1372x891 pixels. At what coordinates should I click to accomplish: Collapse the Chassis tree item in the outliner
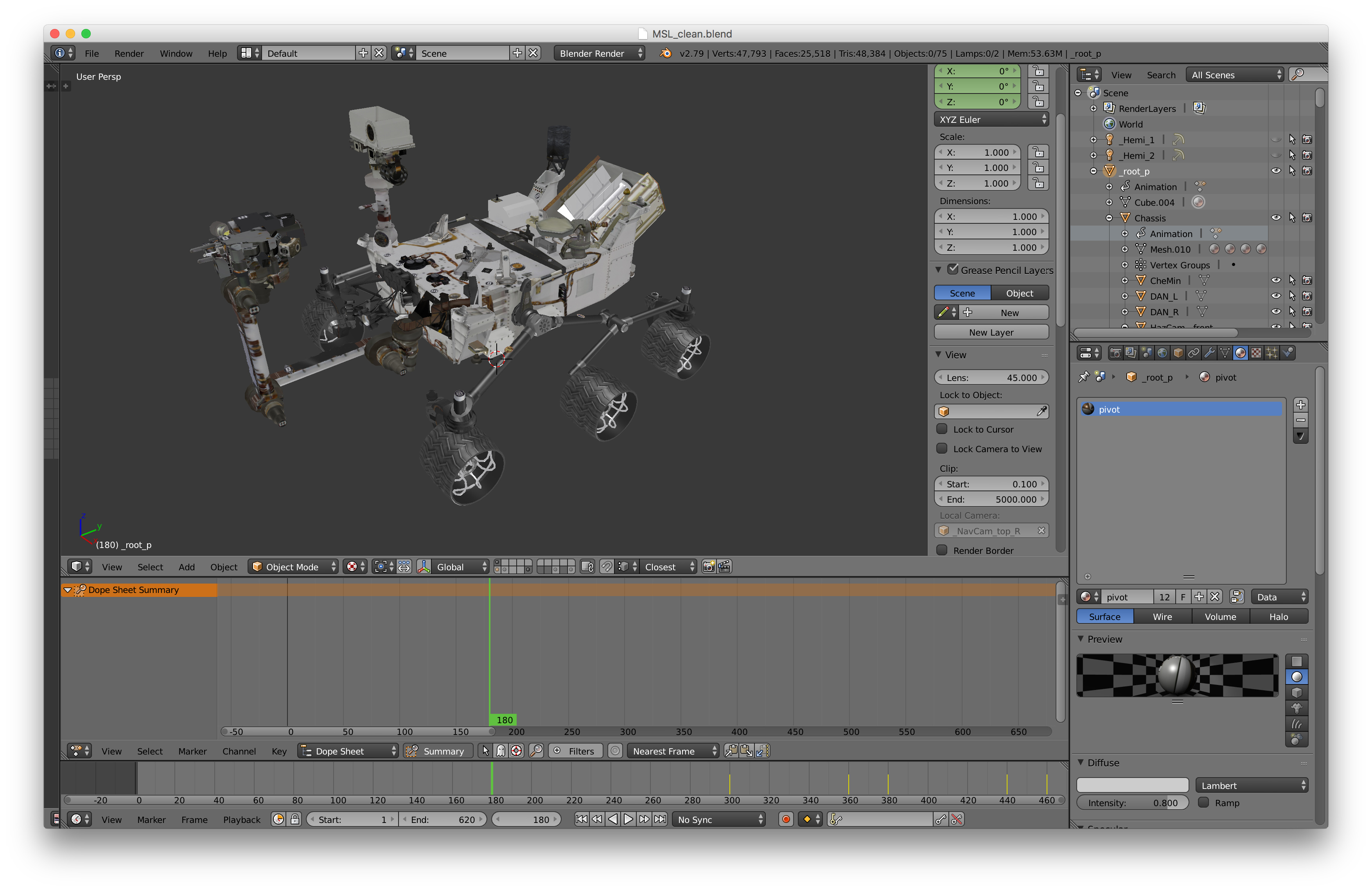click(1108, 218)
